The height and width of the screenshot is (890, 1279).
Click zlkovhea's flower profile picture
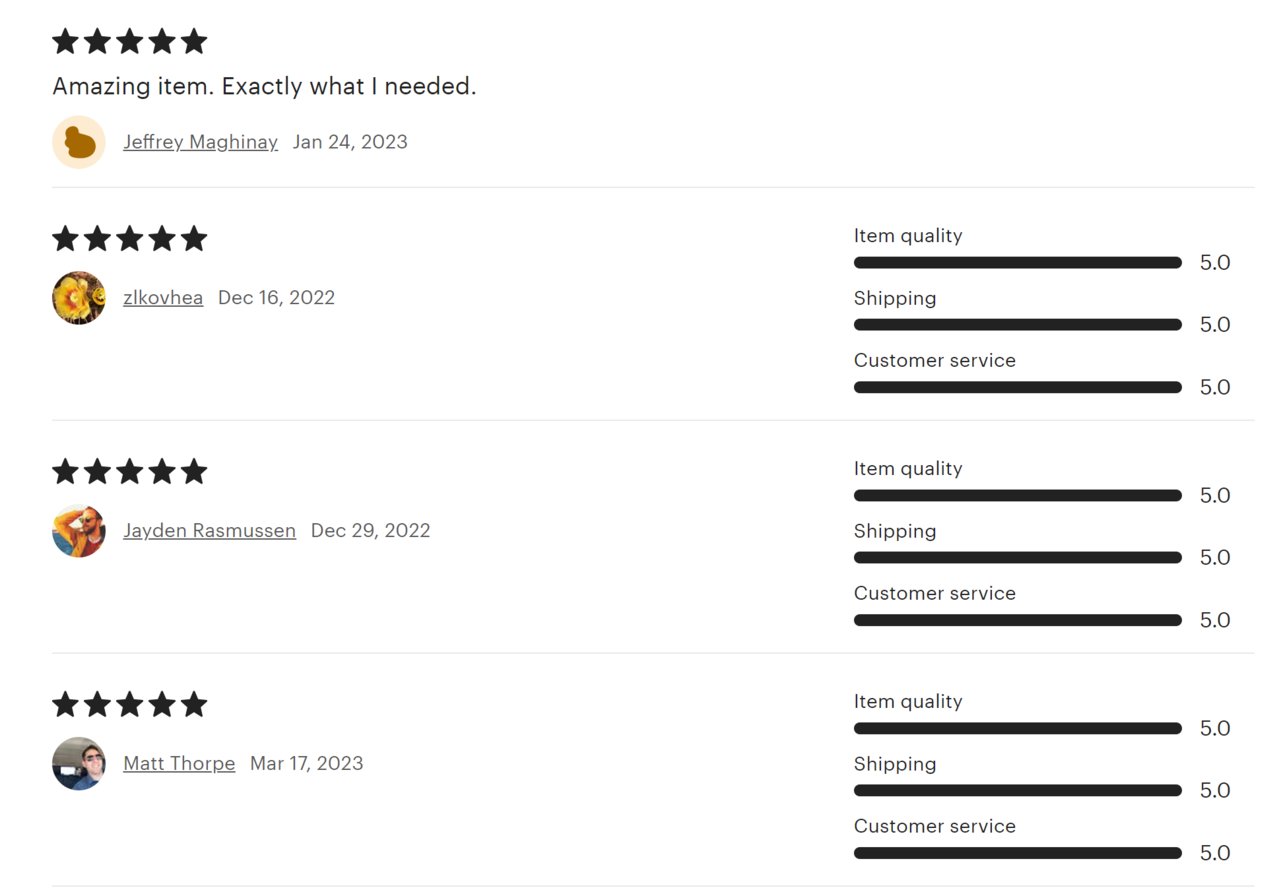[x=79, y=298]
